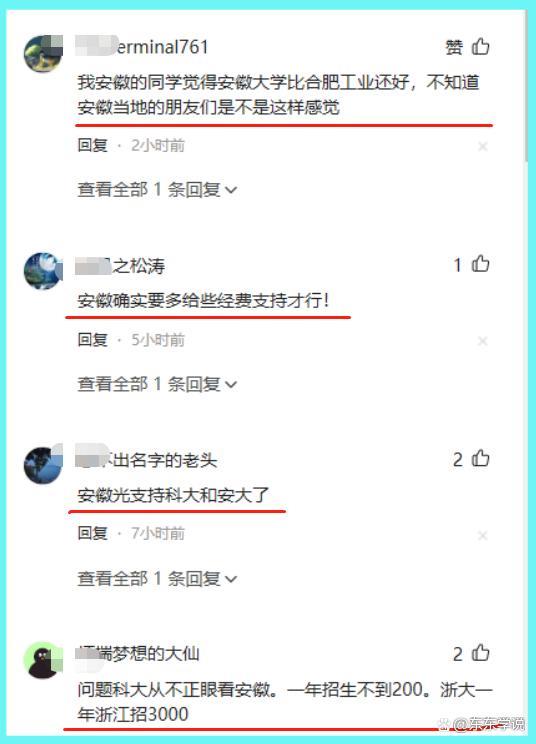
Task: Expand all replies under 经费支持 comment
Action: pyautogui.click(x=157, y=384)
